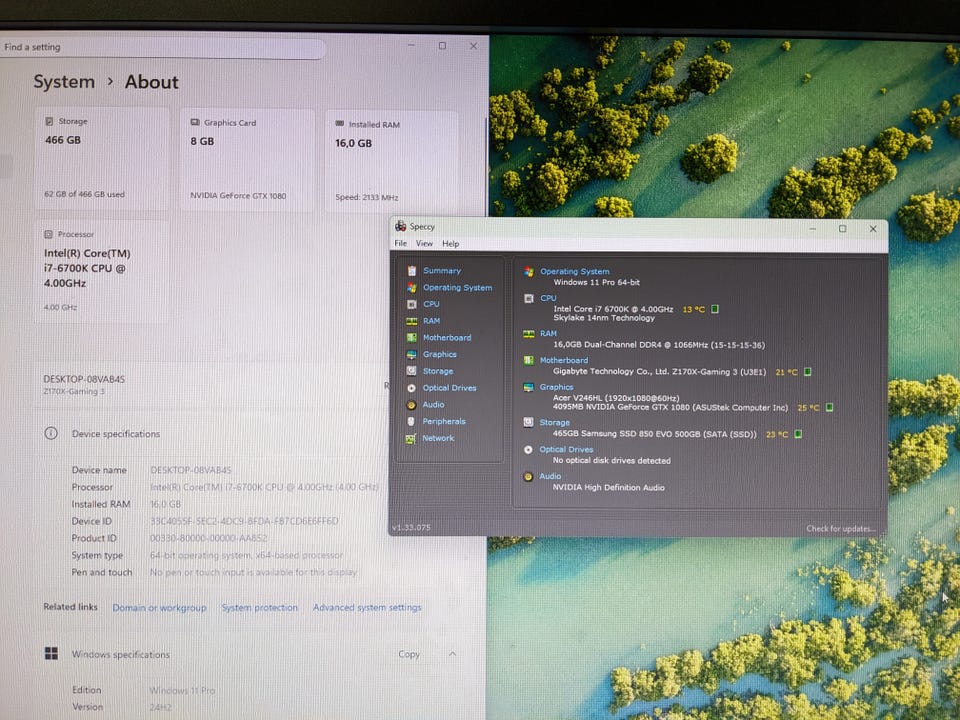Select CPU chip icon in Speccy sidebar
Image resolution: width=960 pixels, height=720 pixels.
[x=412, y=304]
